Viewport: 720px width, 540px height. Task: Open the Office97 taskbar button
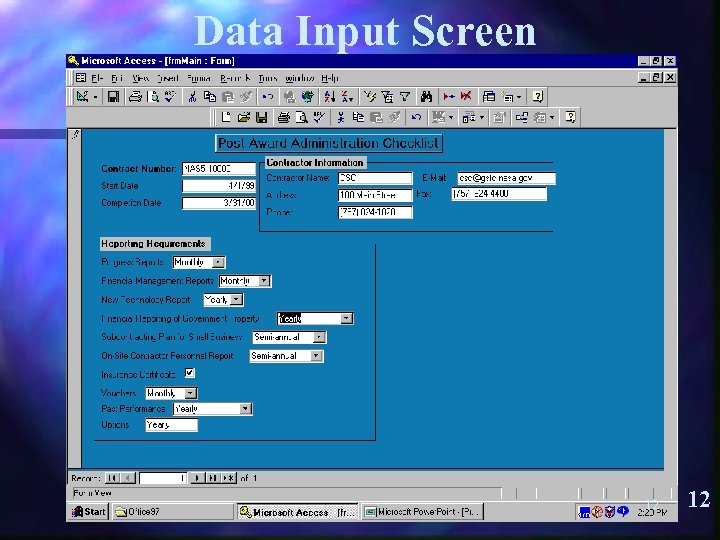[x=172, y=512]
